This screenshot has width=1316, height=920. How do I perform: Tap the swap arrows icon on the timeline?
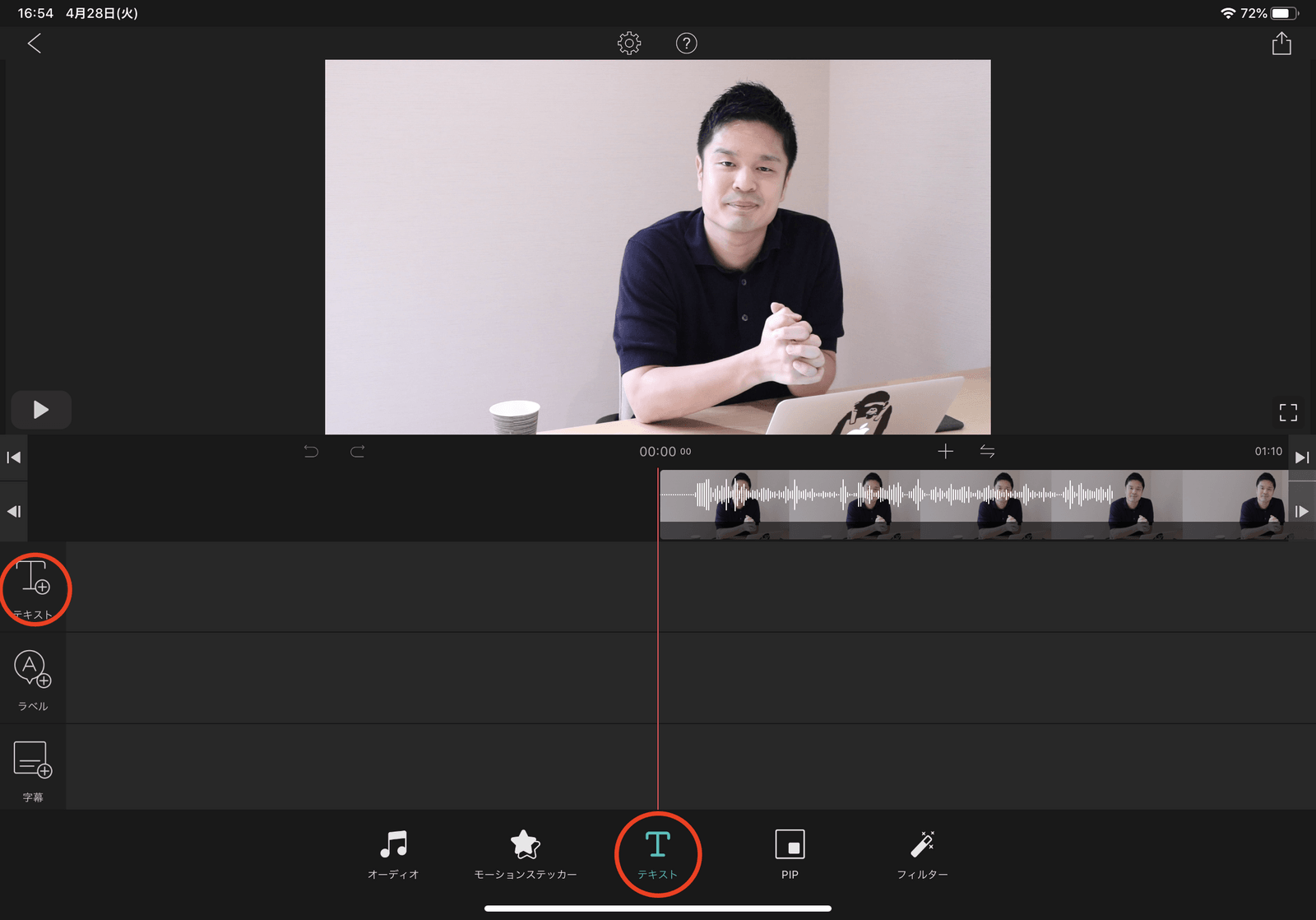click(x=987, y=451)
